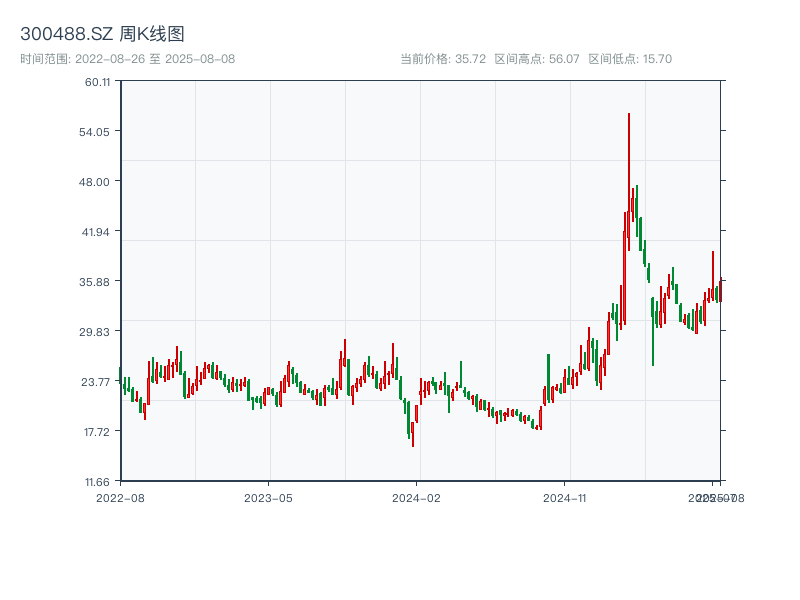The height and width of the screenshot is (600, 800).
Task: Click the 60.11 y-axis label
Action: (x=97, y=82)
